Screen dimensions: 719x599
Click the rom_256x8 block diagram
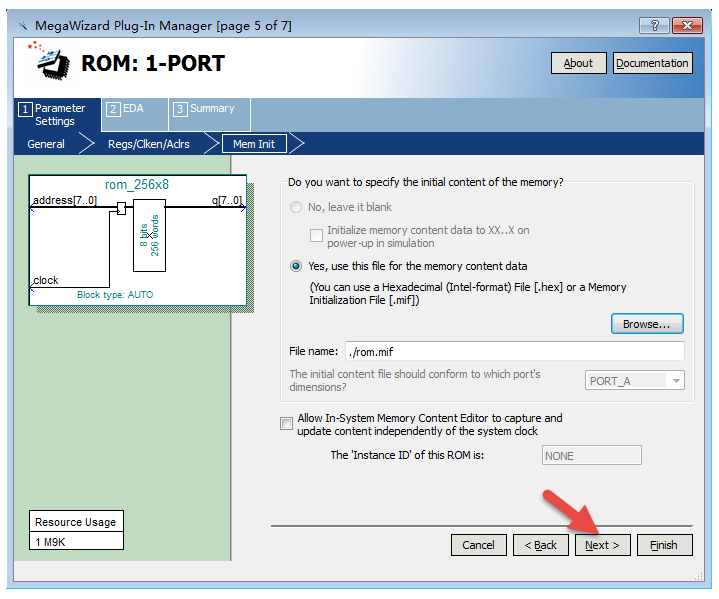[138, 240]
